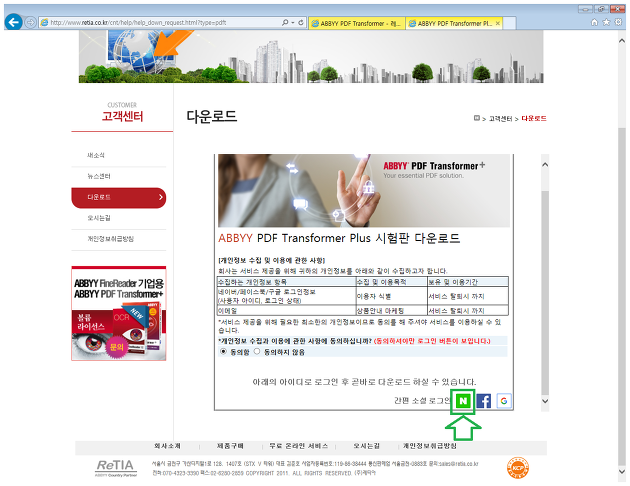Viewport: 630px width, 486px height.
Task: Open 오시는길 footer link
Action: pyautogui.click(x=366, y=446)
